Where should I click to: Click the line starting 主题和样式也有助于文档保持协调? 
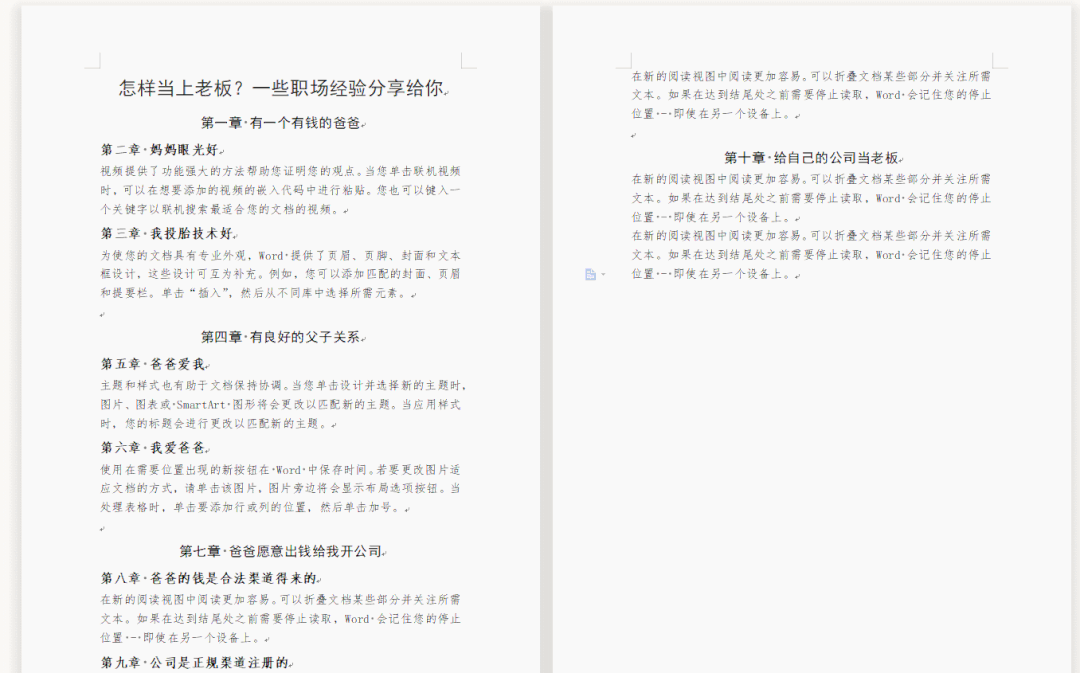(283, 385)
